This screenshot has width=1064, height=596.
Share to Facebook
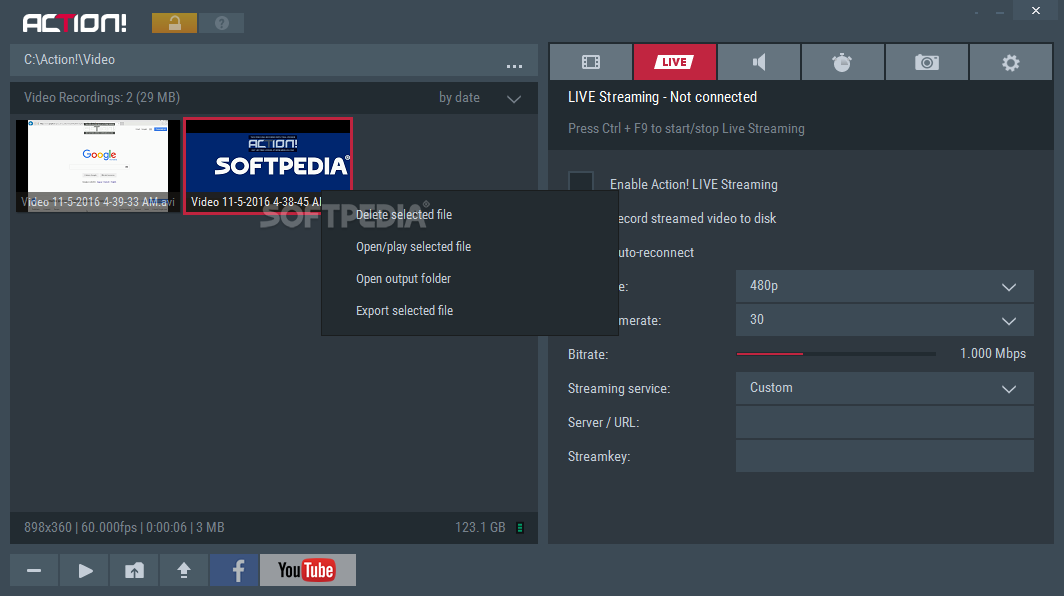click(x=234, y=570)
